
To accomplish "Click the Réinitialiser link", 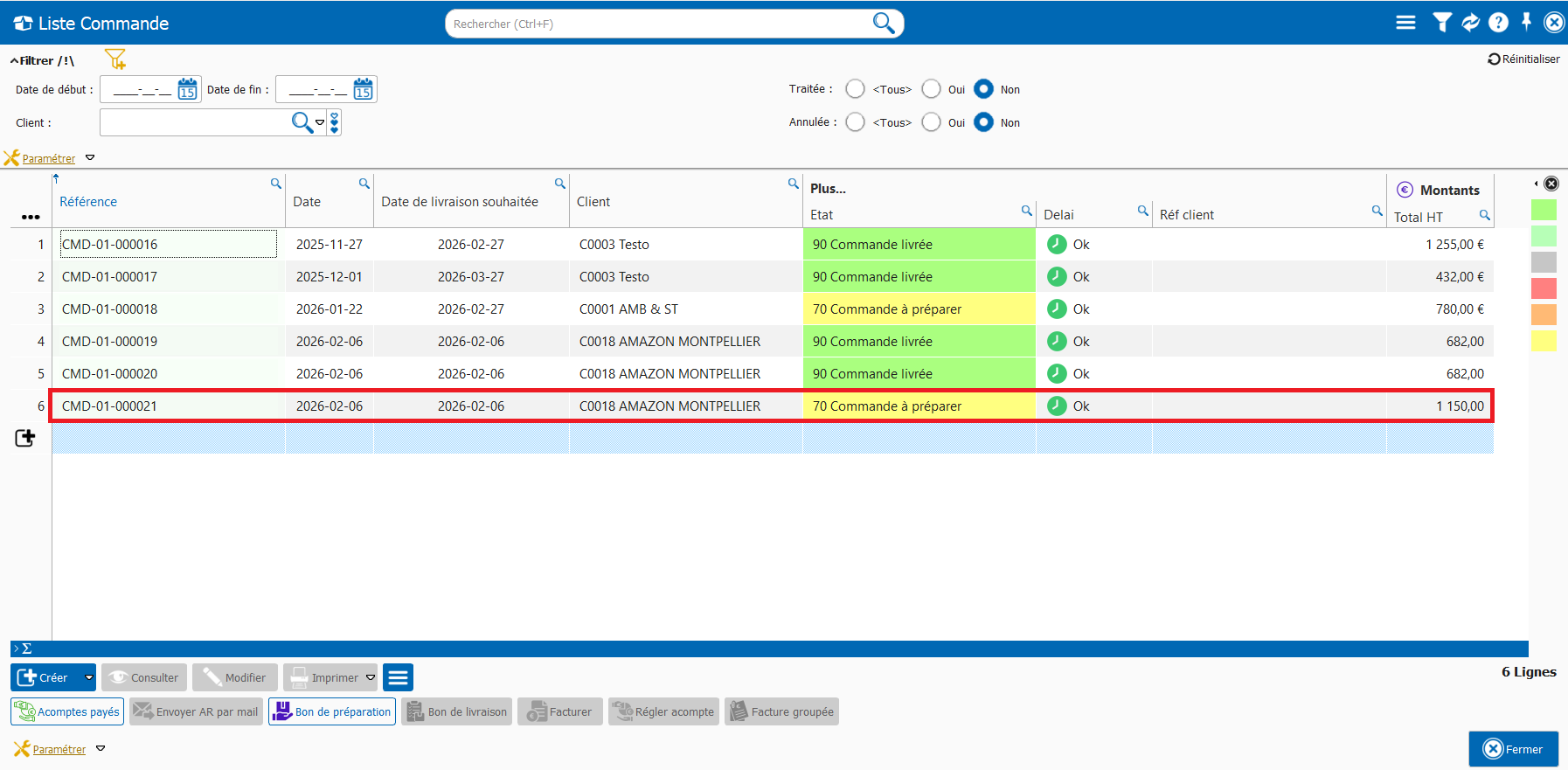I will click(x=1523, y=59).
